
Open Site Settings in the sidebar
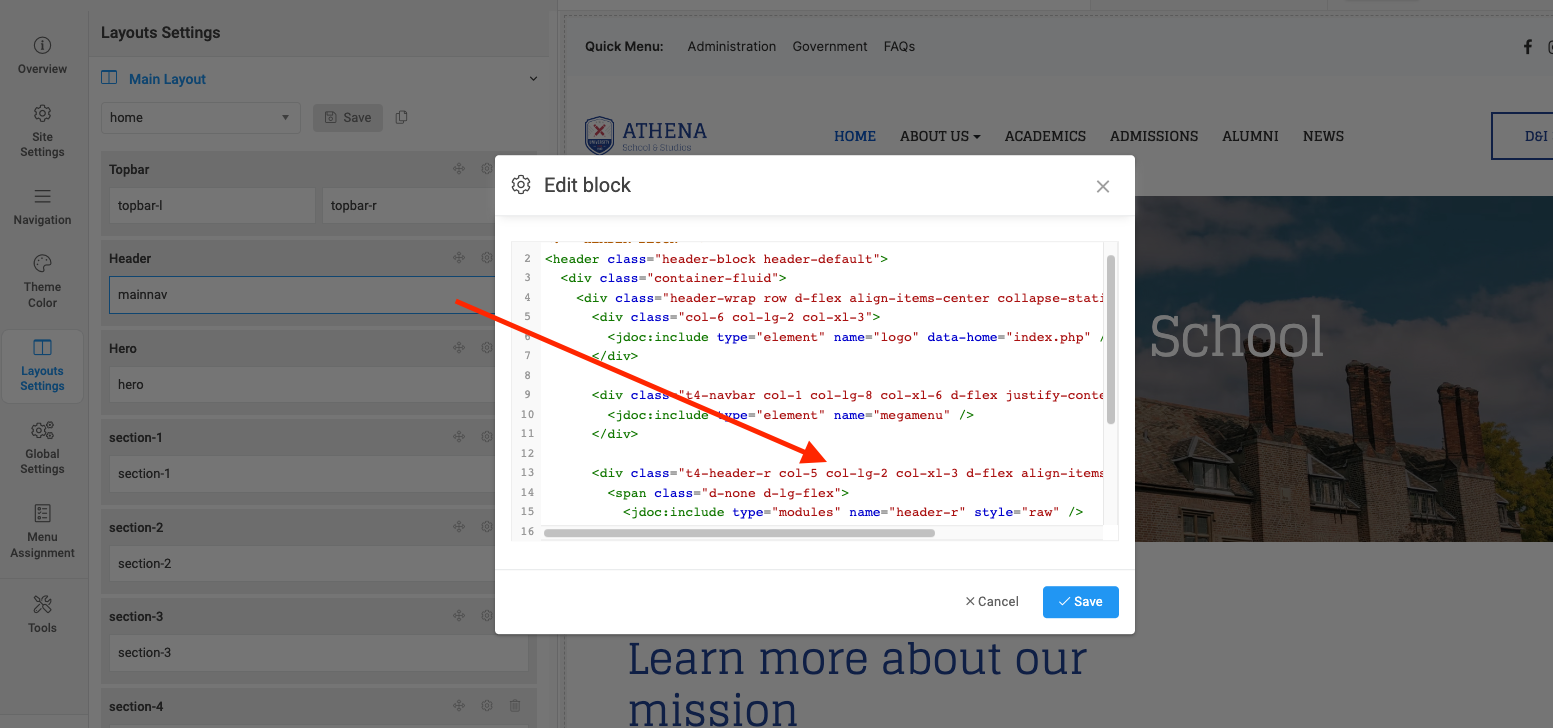42,131
